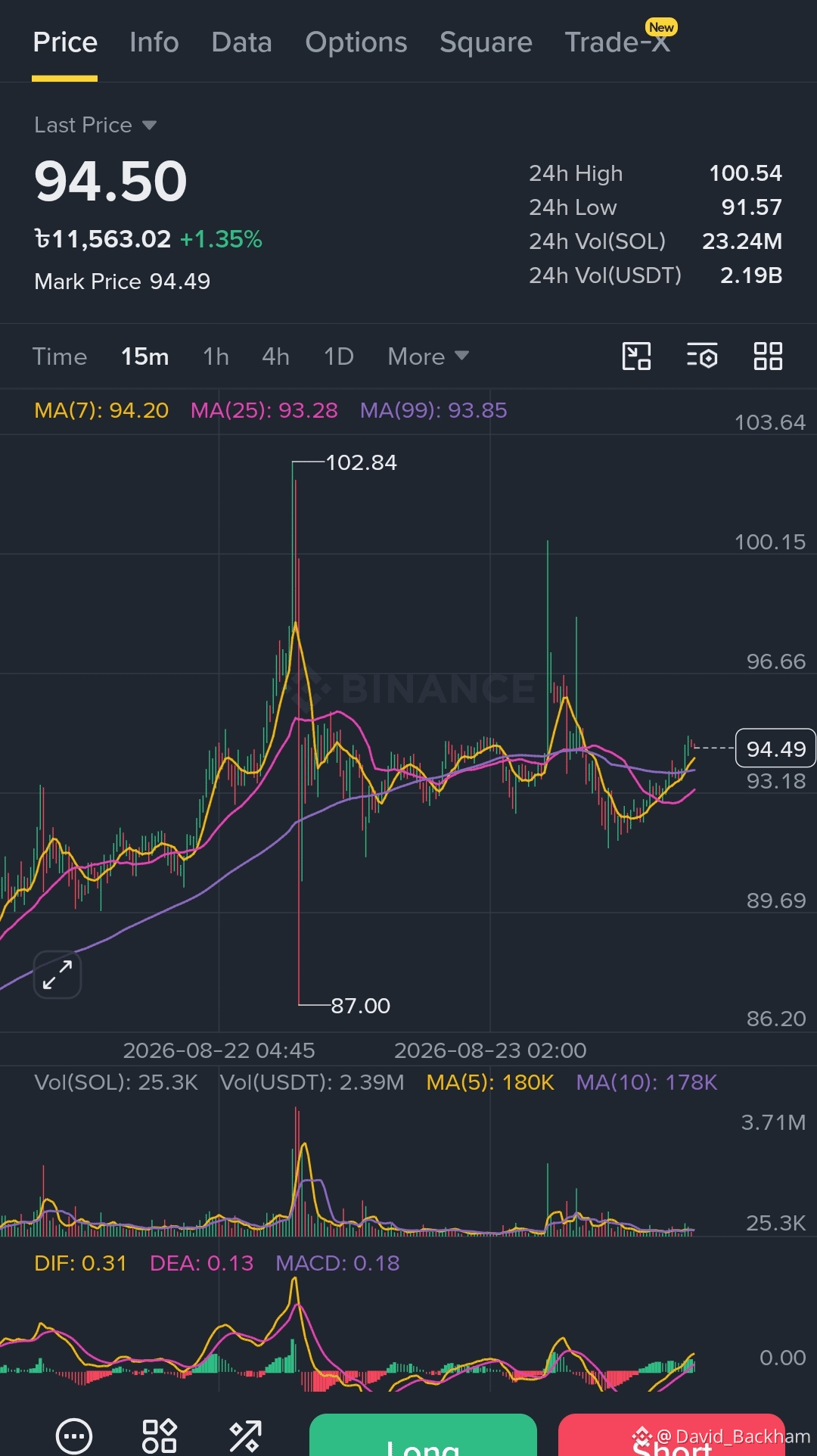Open the chart layout icon with arrows
The image size is (817, 1456).
tap(636, 356)
